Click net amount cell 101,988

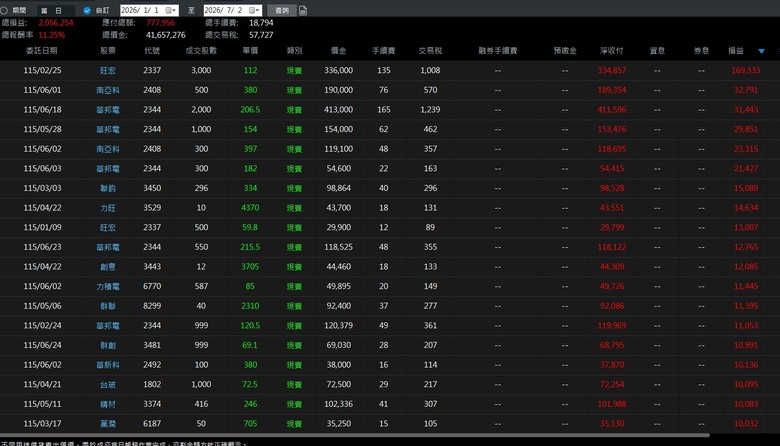[612, 404]
